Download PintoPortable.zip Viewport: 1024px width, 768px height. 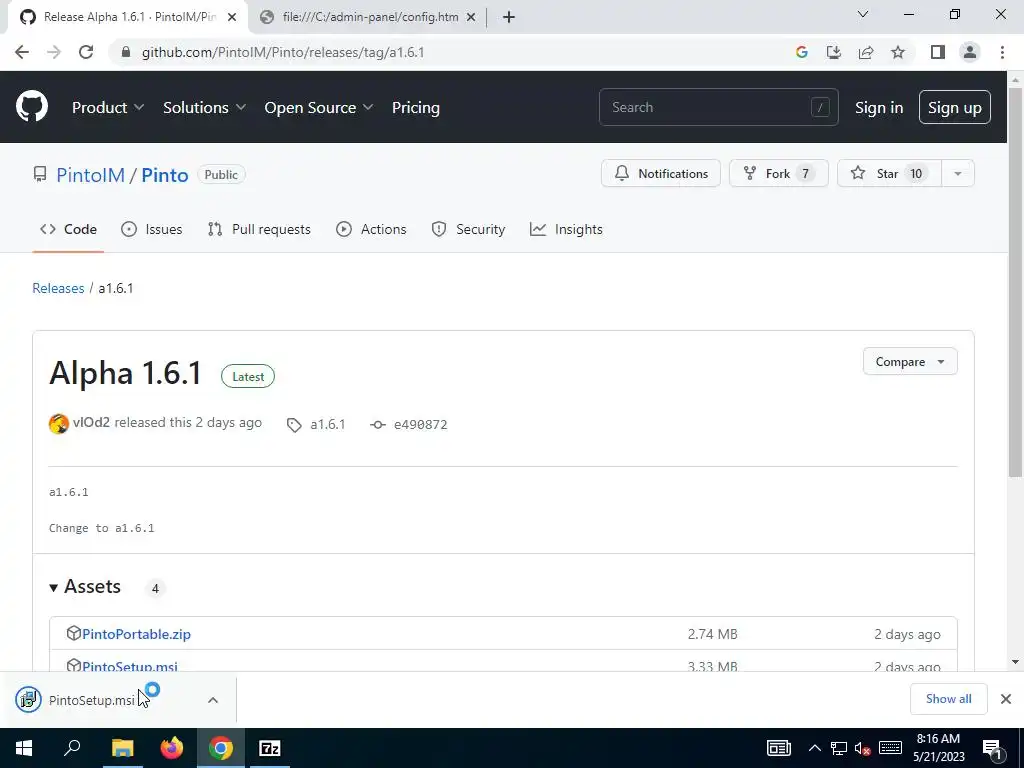[x=136, y=634]
